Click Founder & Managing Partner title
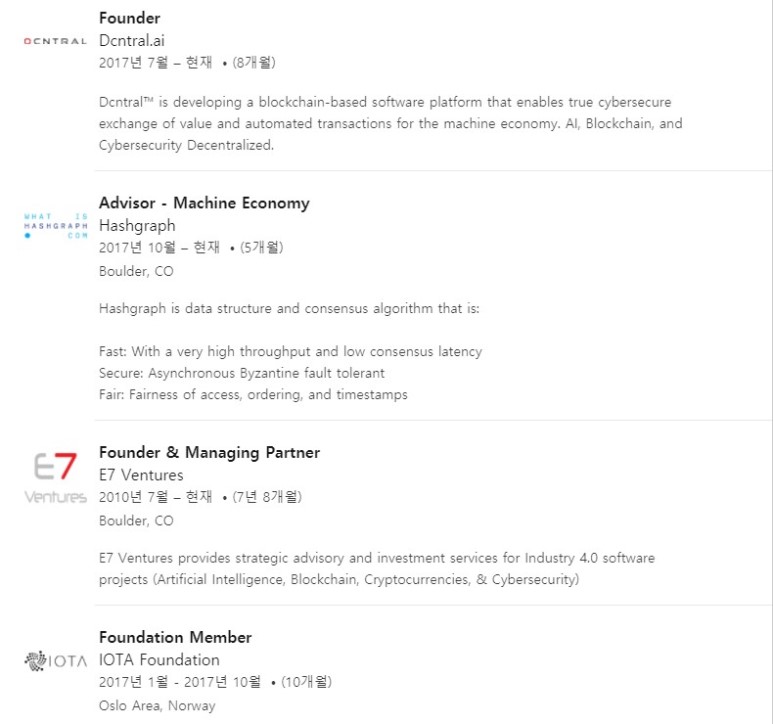 [x=209, y=452]
